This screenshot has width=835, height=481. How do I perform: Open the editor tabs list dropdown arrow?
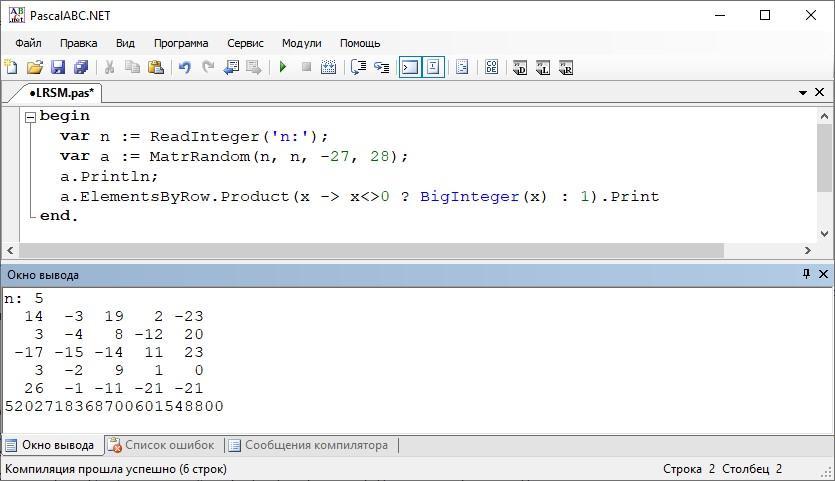coord(802,93)
